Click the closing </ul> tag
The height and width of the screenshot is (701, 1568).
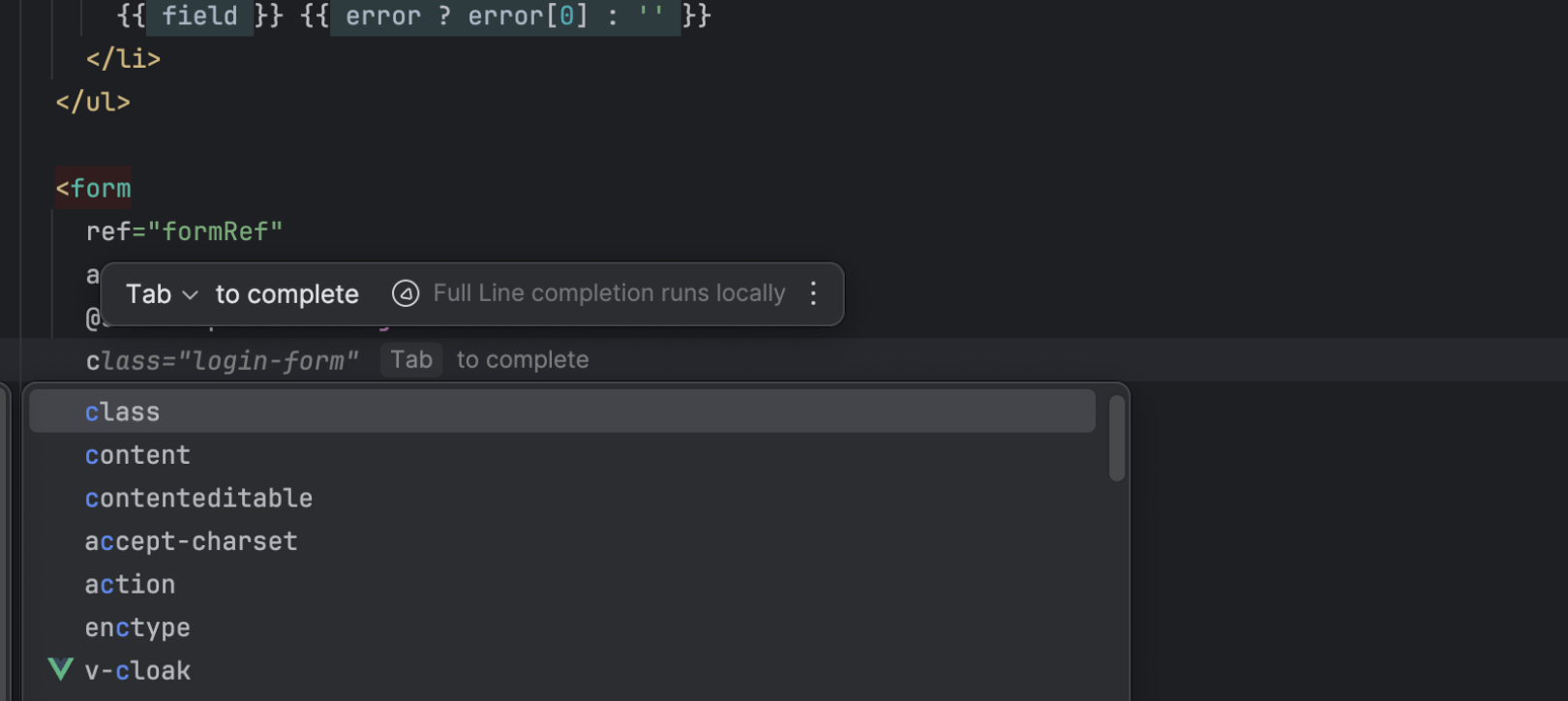[x=93, y=102]
